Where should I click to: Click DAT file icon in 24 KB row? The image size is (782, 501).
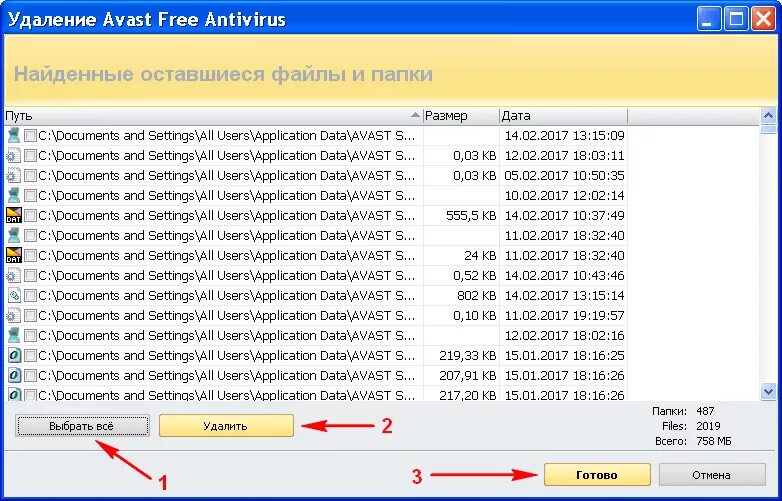[x=13, y=255]
